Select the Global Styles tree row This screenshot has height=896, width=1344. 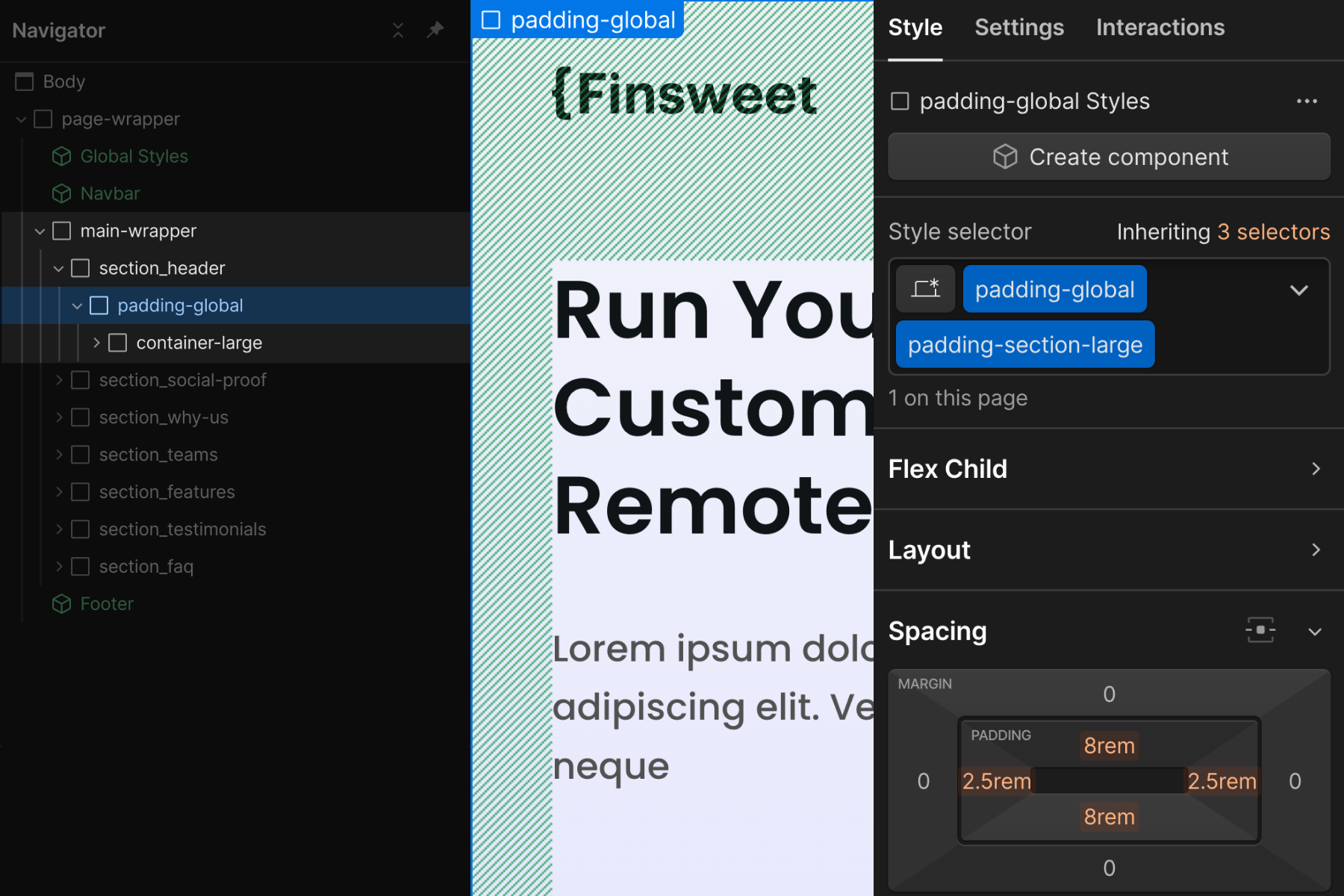[236, 156]
